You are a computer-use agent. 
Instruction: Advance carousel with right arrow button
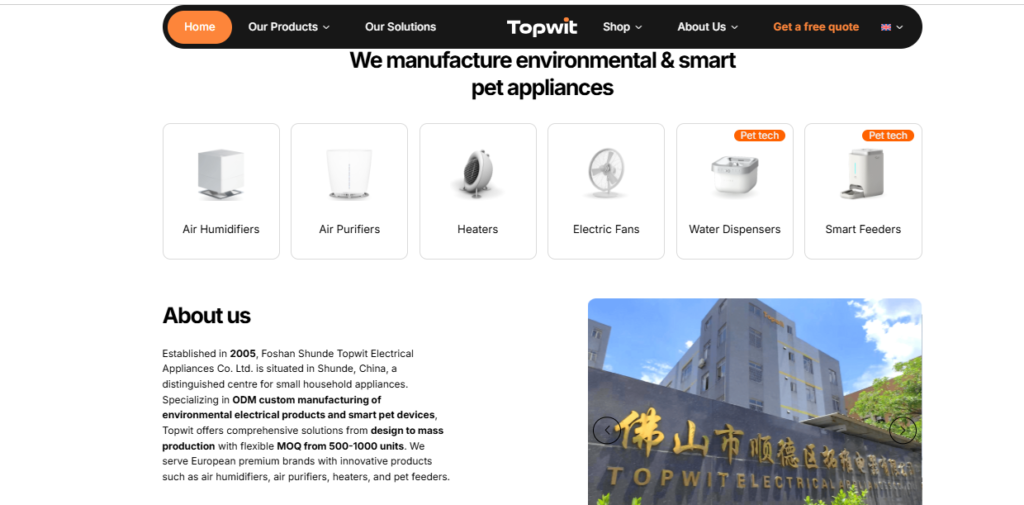tap(903, 430)
